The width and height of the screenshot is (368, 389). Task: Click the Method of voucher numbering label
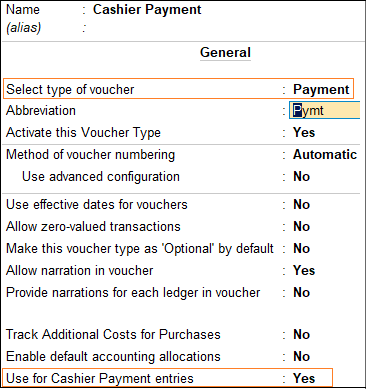[90, 155]
